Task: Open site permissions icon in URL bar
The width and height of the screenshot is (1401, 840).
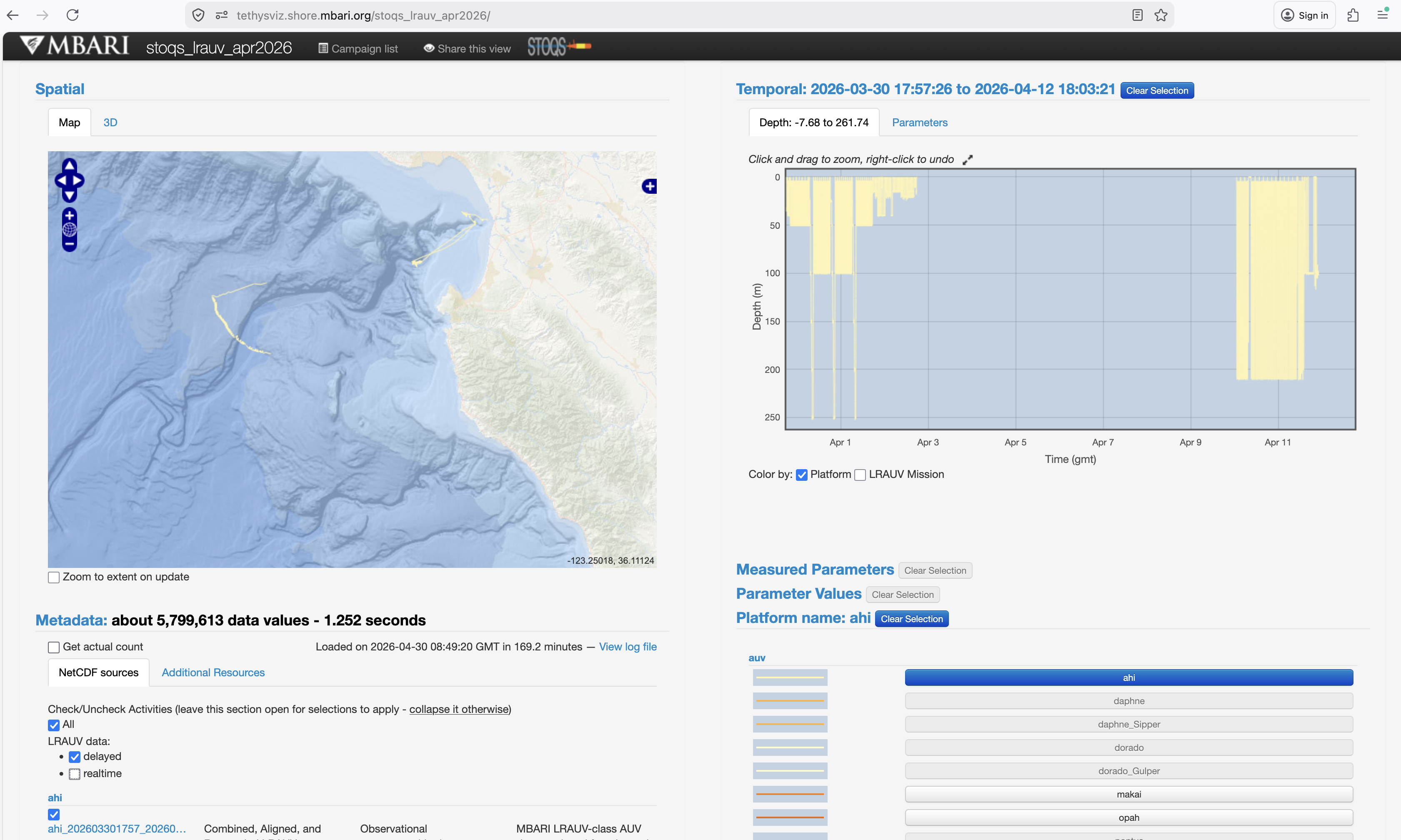Action: point(221,15)
